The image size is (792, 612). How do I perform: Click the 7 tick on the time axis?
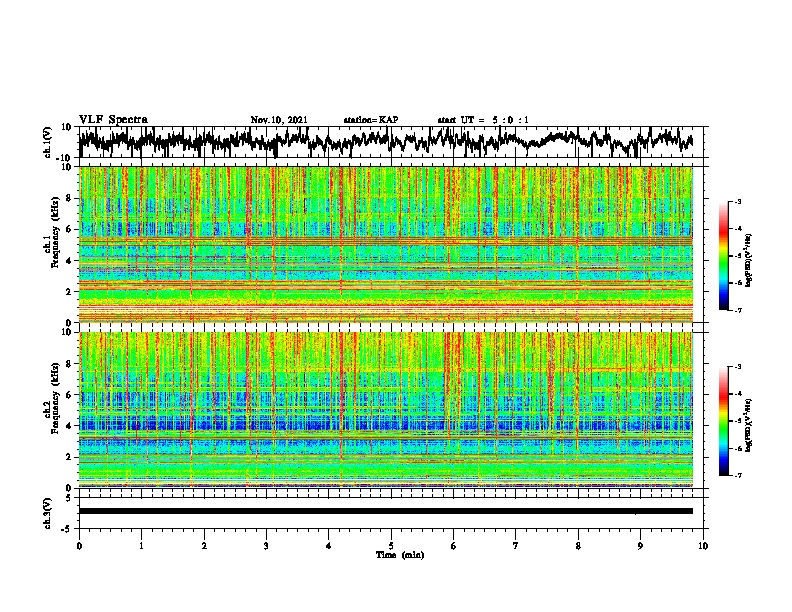[516, 546]
